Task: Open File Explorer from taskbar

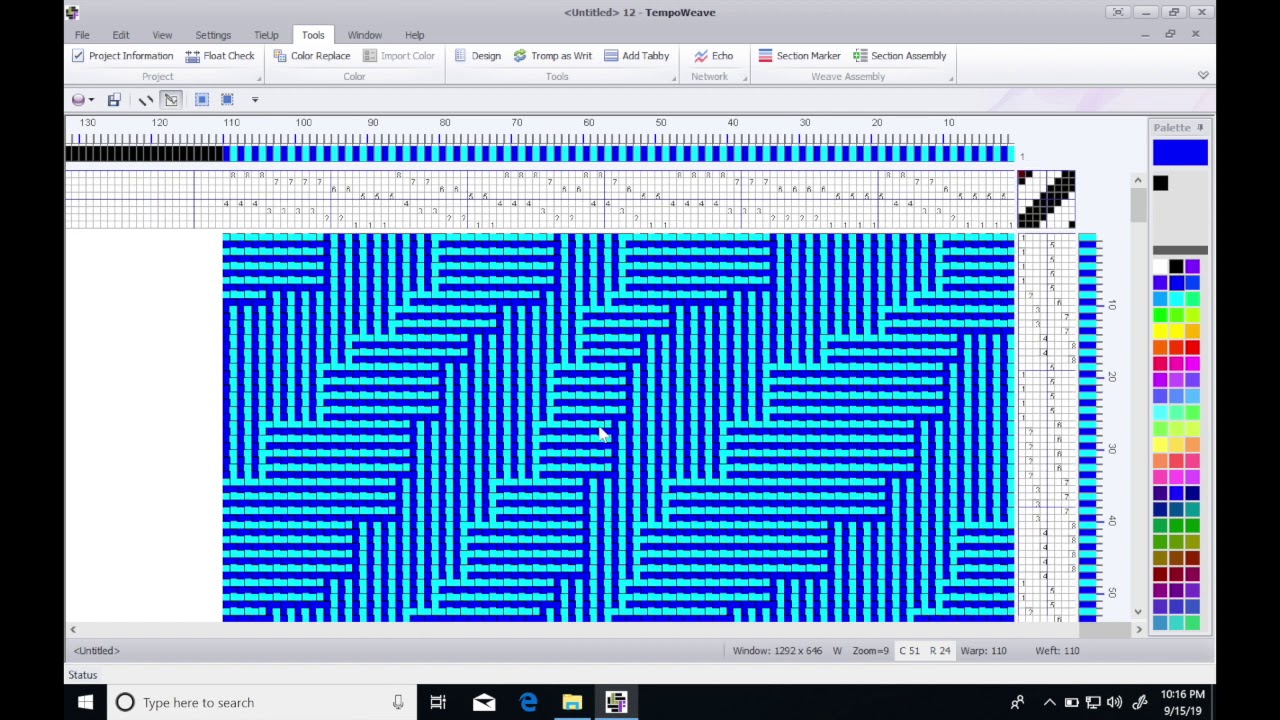Action: coord(572,702)
